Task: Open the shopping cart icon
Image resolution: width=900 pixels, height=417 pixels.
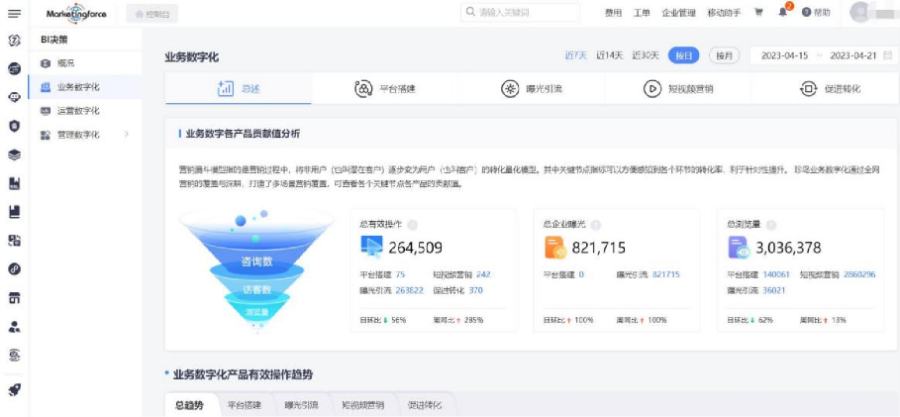Action: point(759,13)
